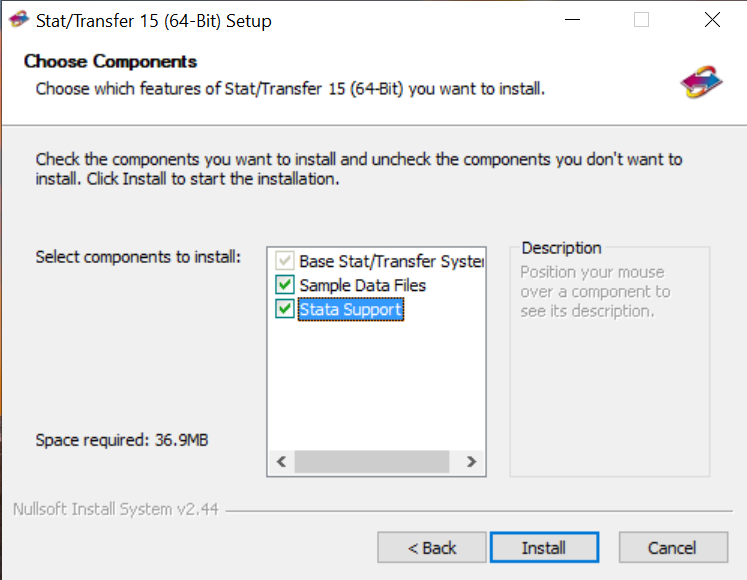This screenshot has height=580, width=747.
Task: Click the left scroll arrow in component list
Action: coord(282,461)
